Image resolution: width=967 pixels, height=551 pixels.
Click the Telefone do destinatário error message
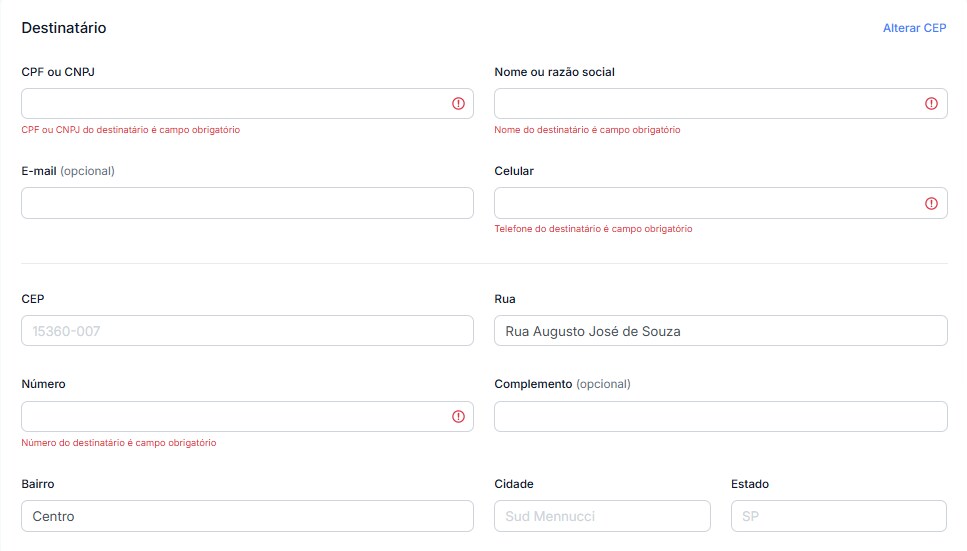(593, 229)
